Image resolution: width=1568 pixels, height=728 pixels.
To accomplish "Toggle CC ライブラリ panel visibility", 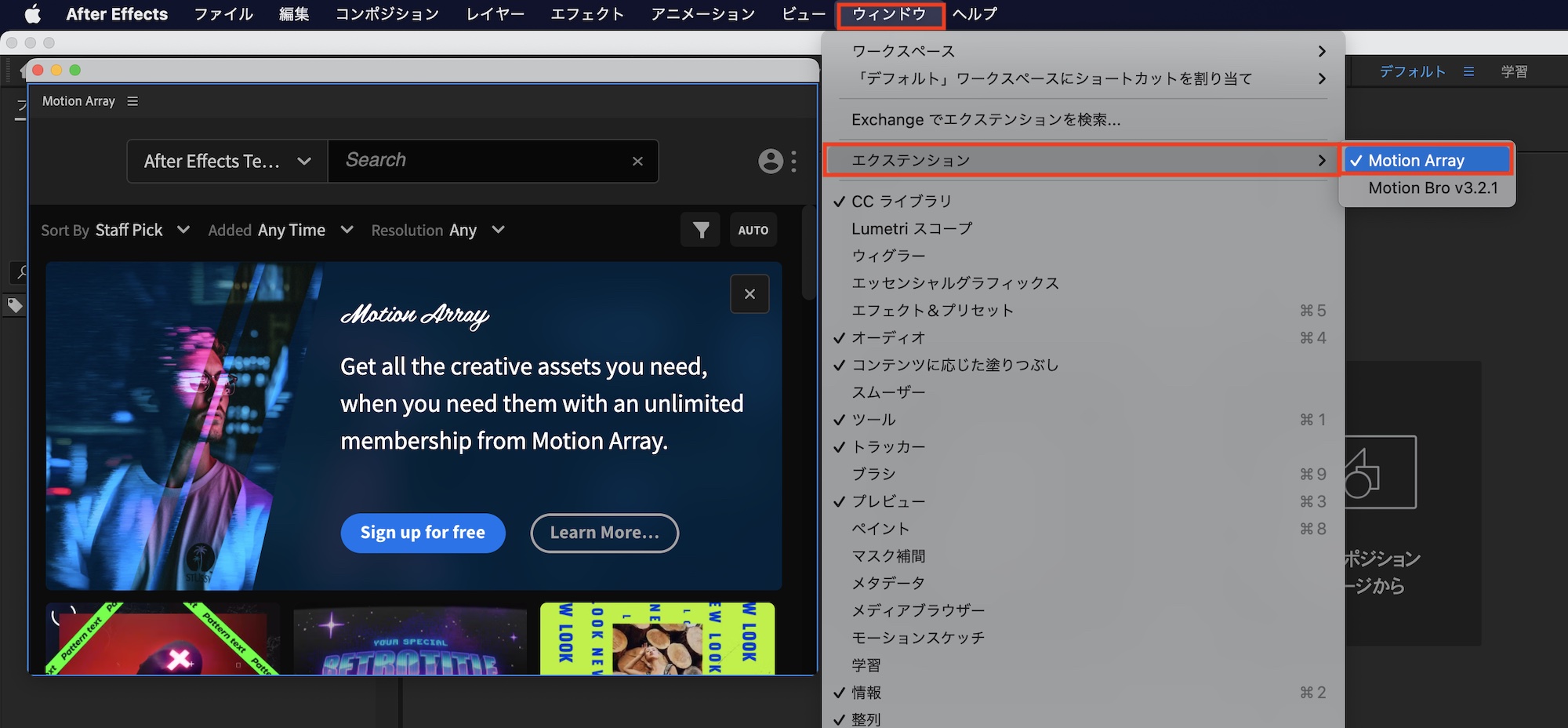I will click(1083, 202).
